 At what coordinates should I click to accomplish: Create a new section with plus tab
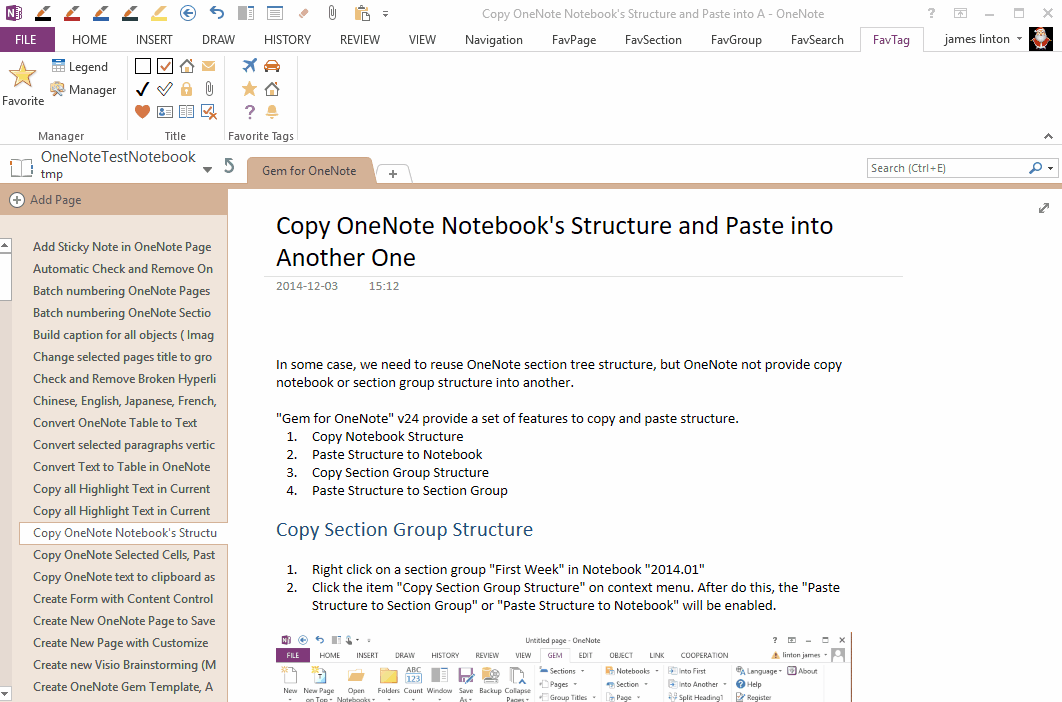(x=393, y=173)
